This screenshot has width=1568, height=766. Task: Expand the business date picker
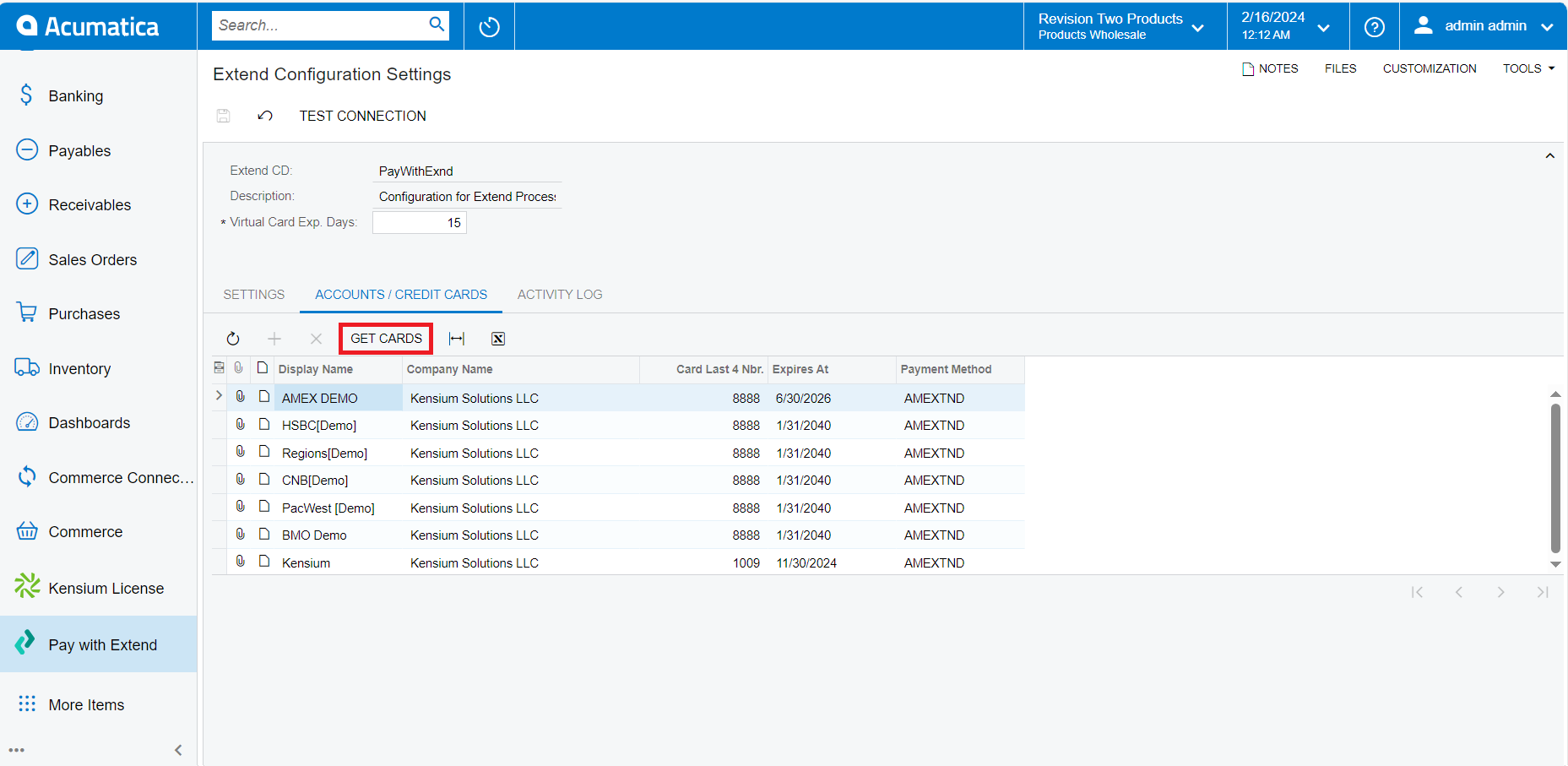point(1323,26)
